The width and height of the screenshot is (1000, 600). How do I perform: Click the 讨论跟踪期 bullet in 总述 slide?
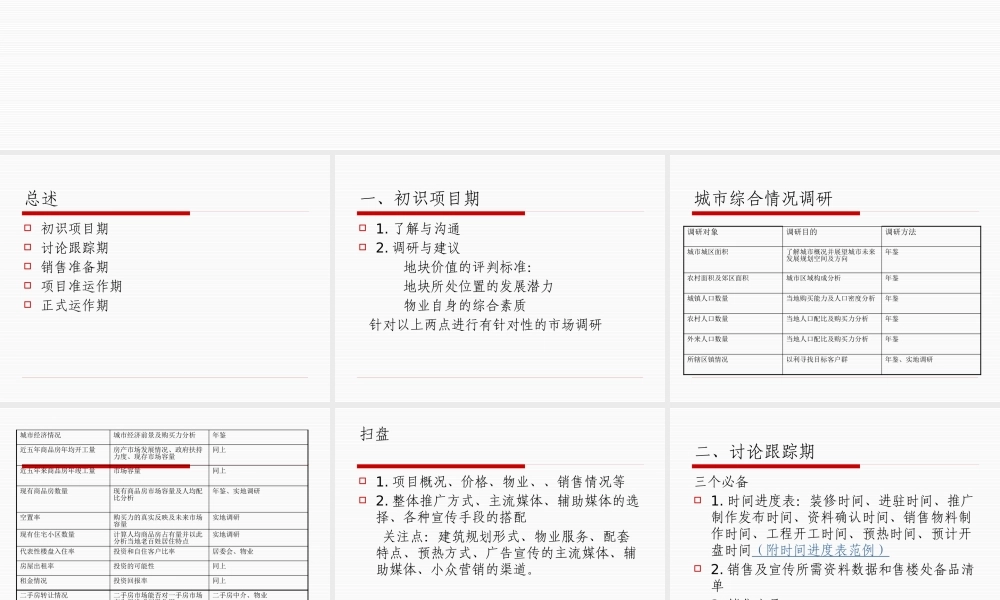[x=75, y=247]
